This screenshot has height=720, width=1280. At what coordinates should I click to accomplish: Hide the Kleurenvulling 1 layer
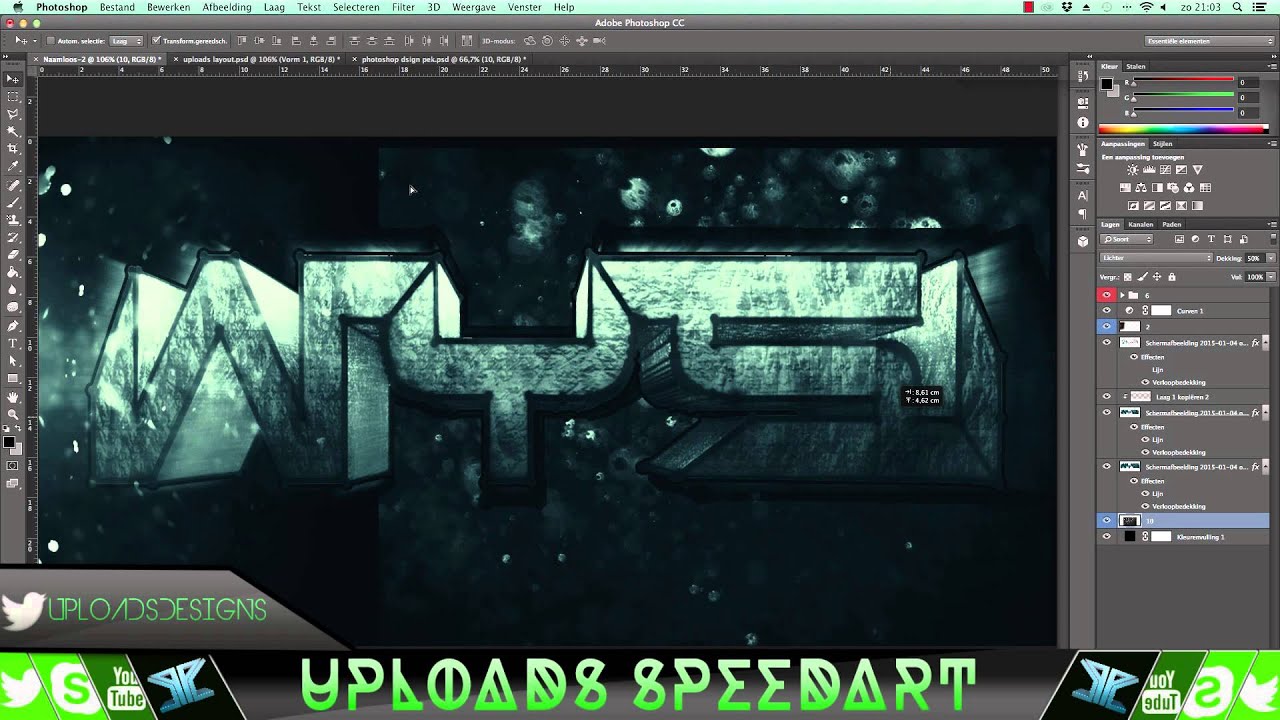click(1106, 536)
